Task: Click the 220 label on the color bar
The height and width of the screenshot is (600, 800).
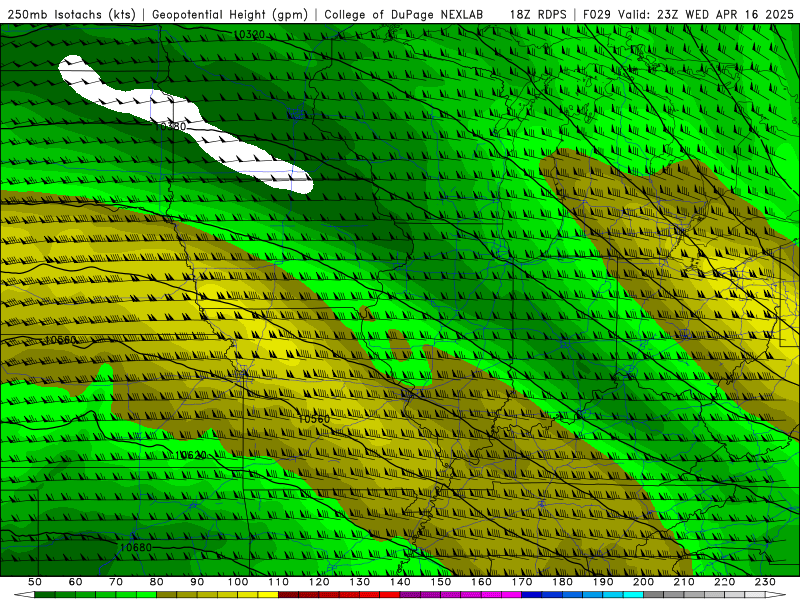Action: pyautogui.click(x=725, y=582)
